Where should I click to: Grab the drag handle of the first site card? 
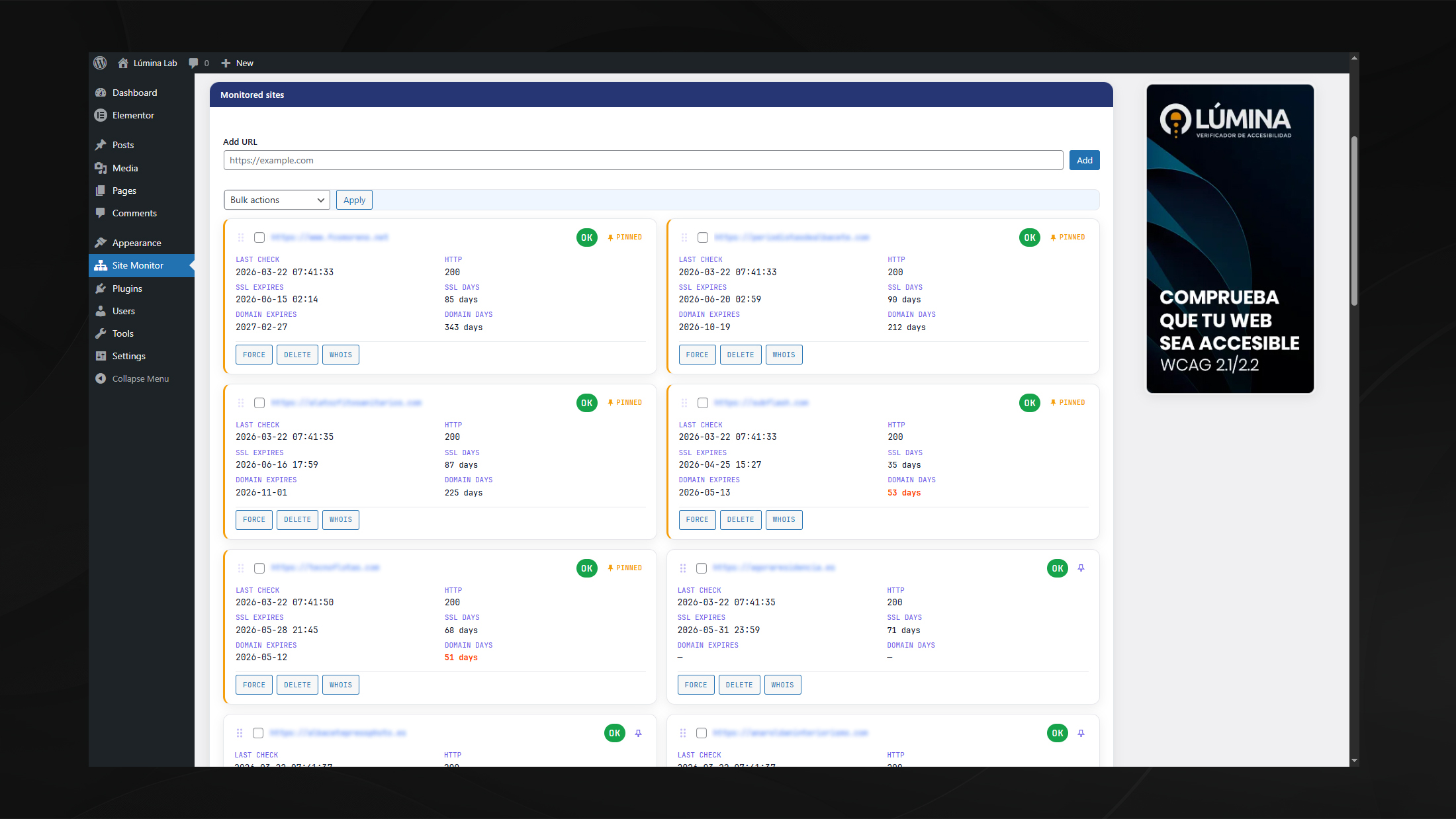pyautogui.click(x=241, y=237)
